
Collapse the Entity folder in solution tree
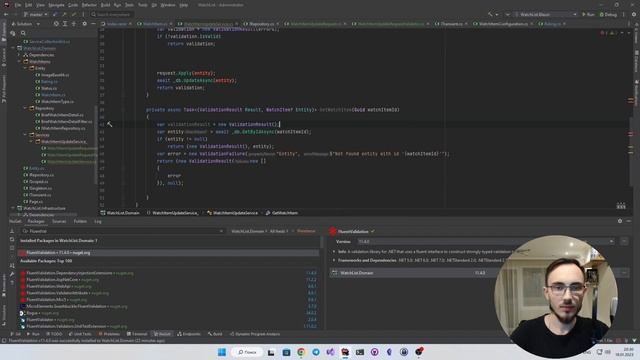25,68
